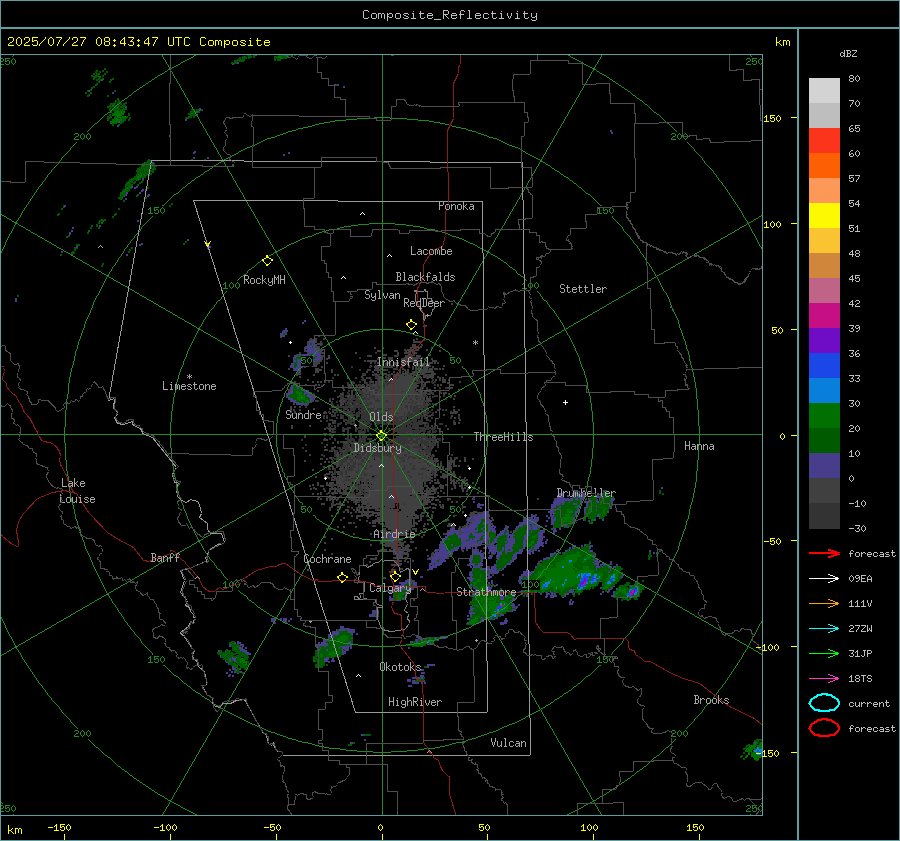Select the yellow 54-51 dBZ swatch
The width and height of the screenshot is (900, 841).
[x=824, y=216]
